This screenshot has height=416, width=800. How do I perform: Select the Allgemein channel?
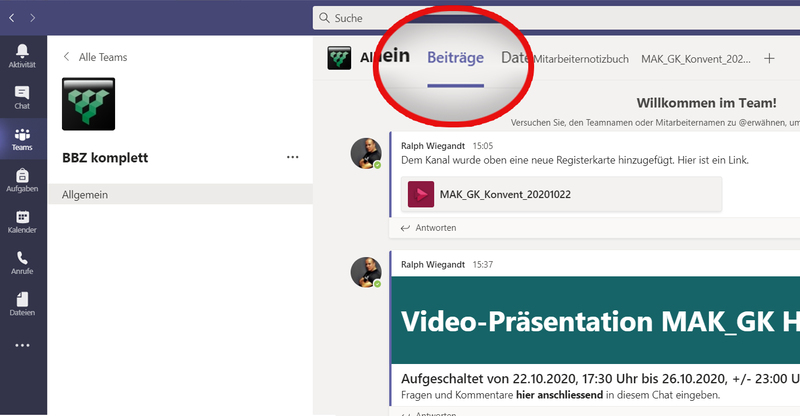click(180, 194)
